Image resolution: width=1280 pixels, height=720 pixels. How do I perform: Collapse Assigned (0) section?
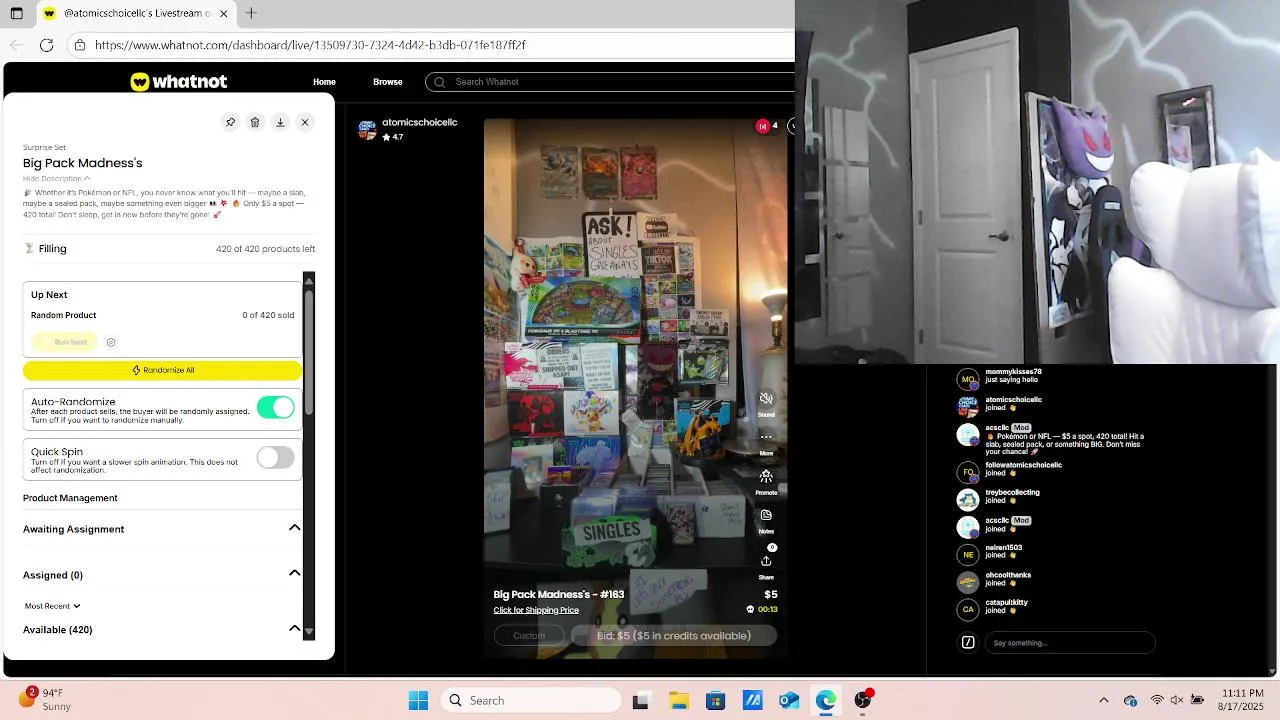295,574
